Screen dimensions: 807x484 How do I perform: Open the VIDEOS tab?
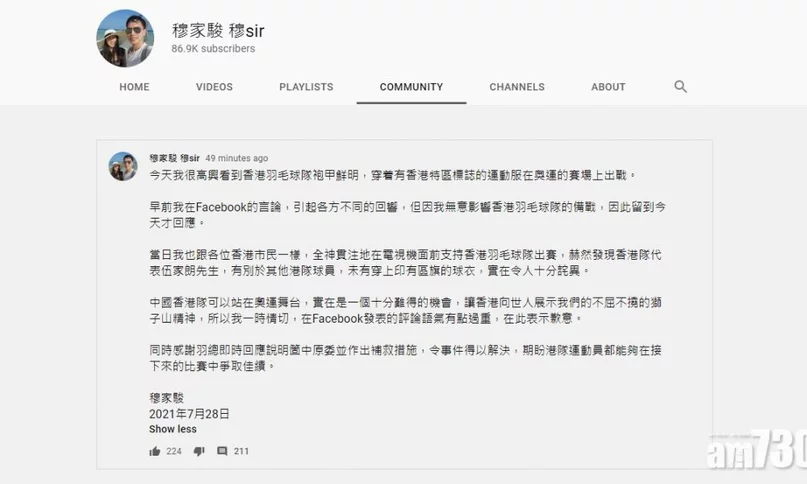point(214,87)
